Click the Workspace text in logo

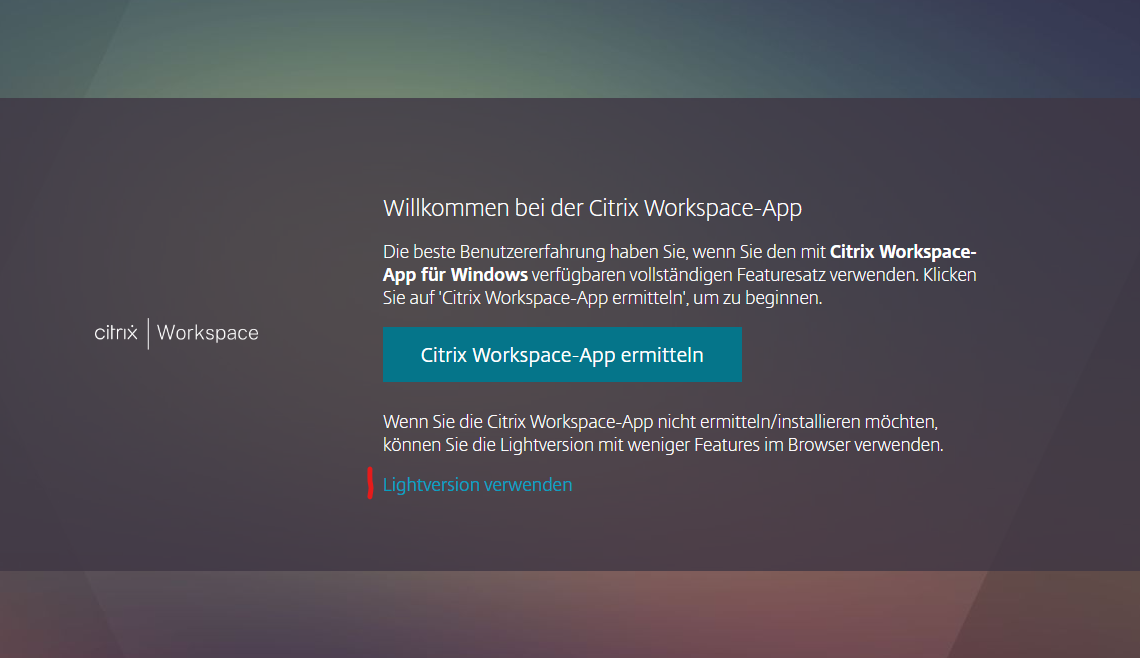(207, 333)
